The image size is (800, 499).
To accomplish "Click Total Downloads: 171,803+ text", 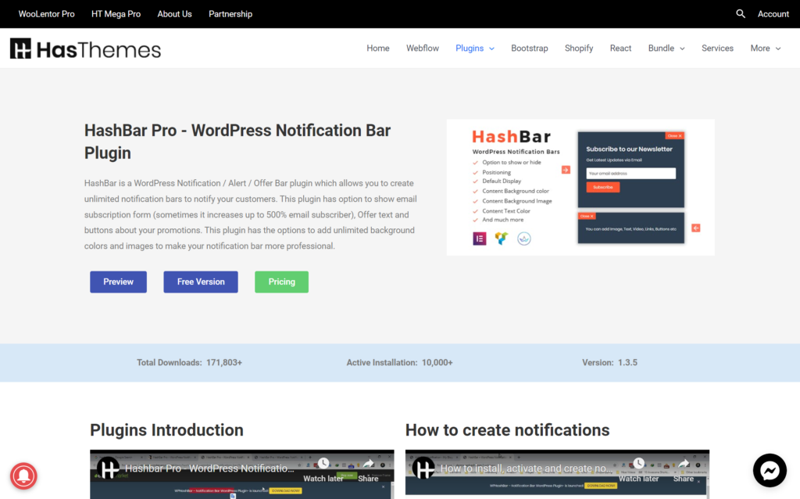I will click(189, 362).
